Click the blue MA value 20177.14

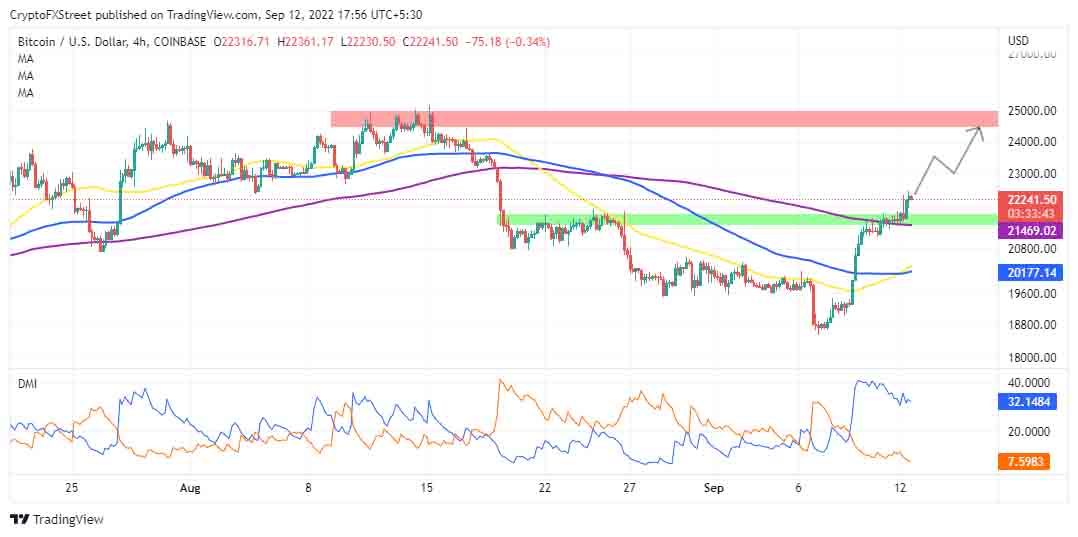point(1031,273)
